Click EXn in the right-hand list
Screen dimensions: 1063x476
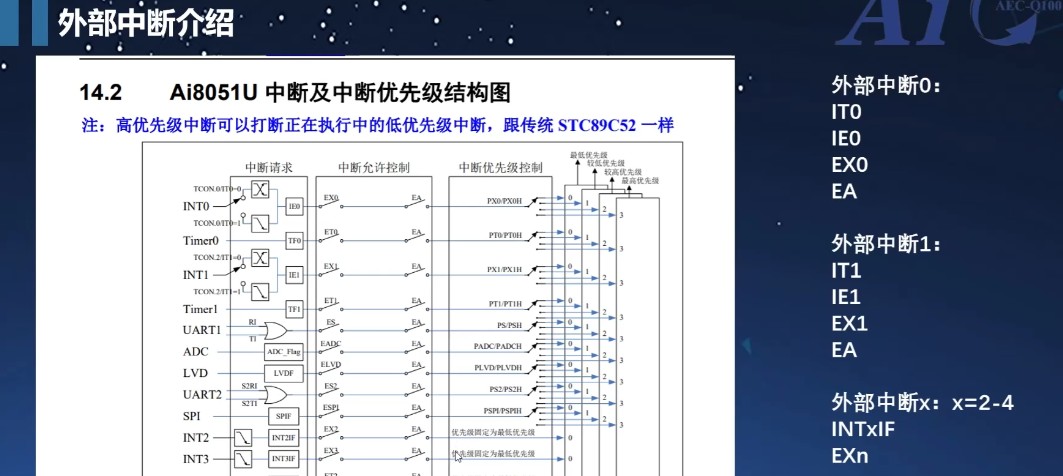(x=850, y=456)
